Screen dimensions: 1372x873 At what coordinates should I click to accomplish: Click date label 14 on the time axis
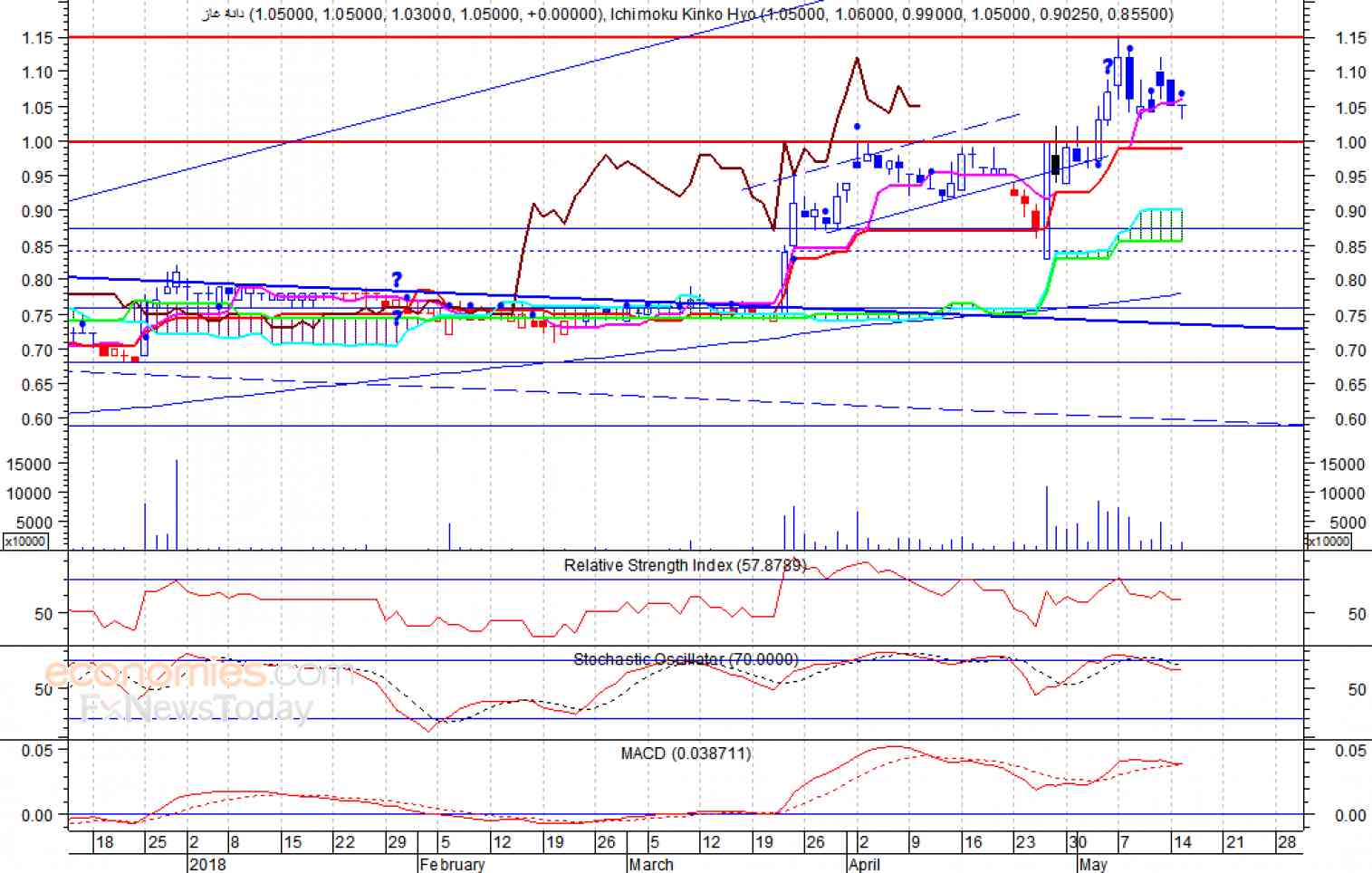click(x=1182, y=842)
